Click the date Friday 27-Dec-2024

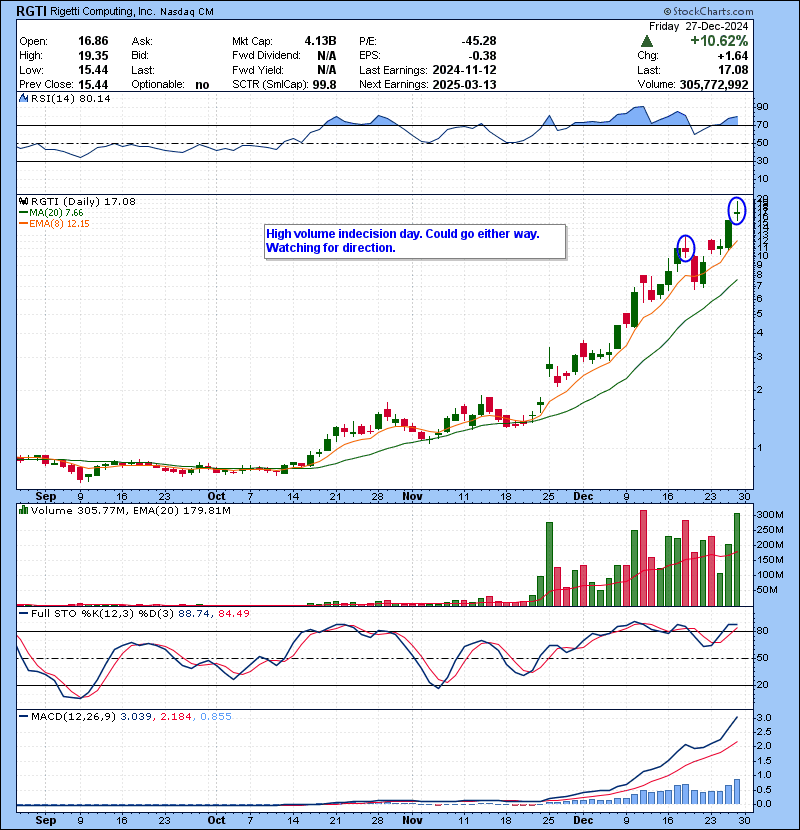click(x=698, y=26)
